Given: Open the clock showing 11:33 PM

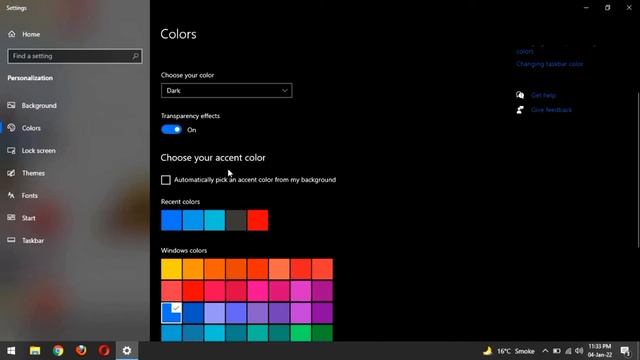Looking at the screenshot, I should click(600, 351).
